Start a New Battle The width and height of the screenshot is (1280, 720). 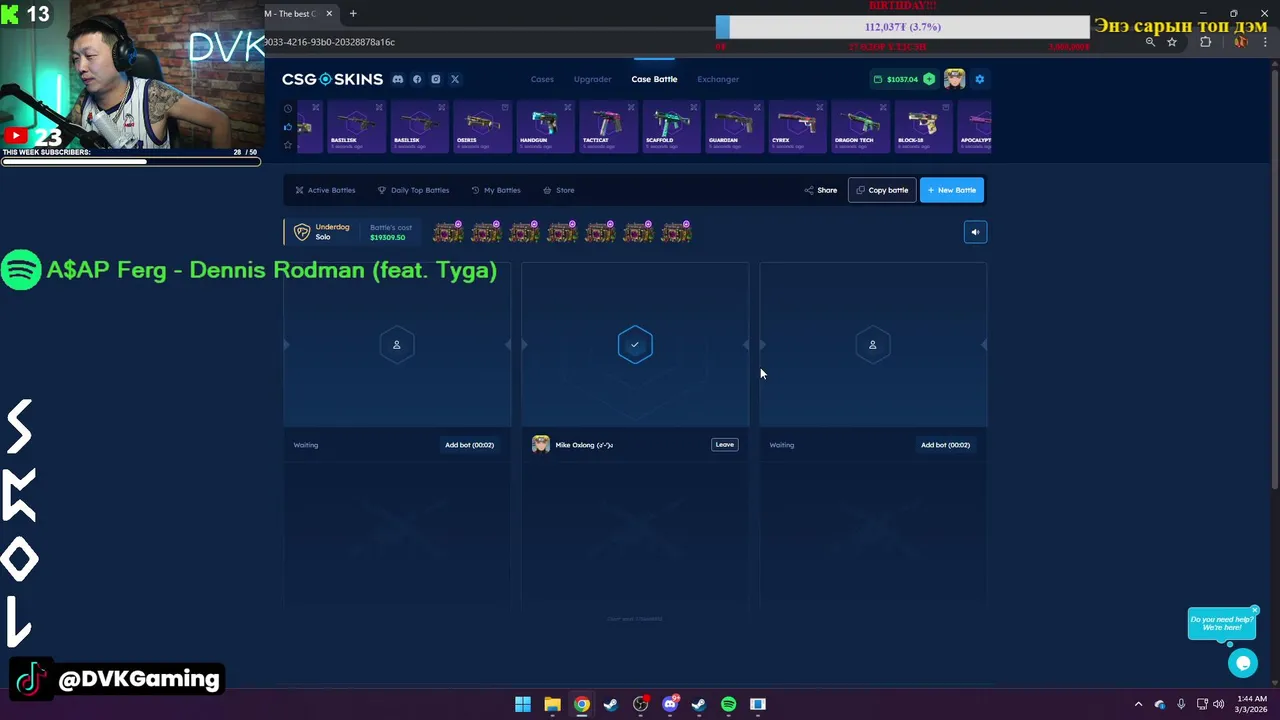951,190
